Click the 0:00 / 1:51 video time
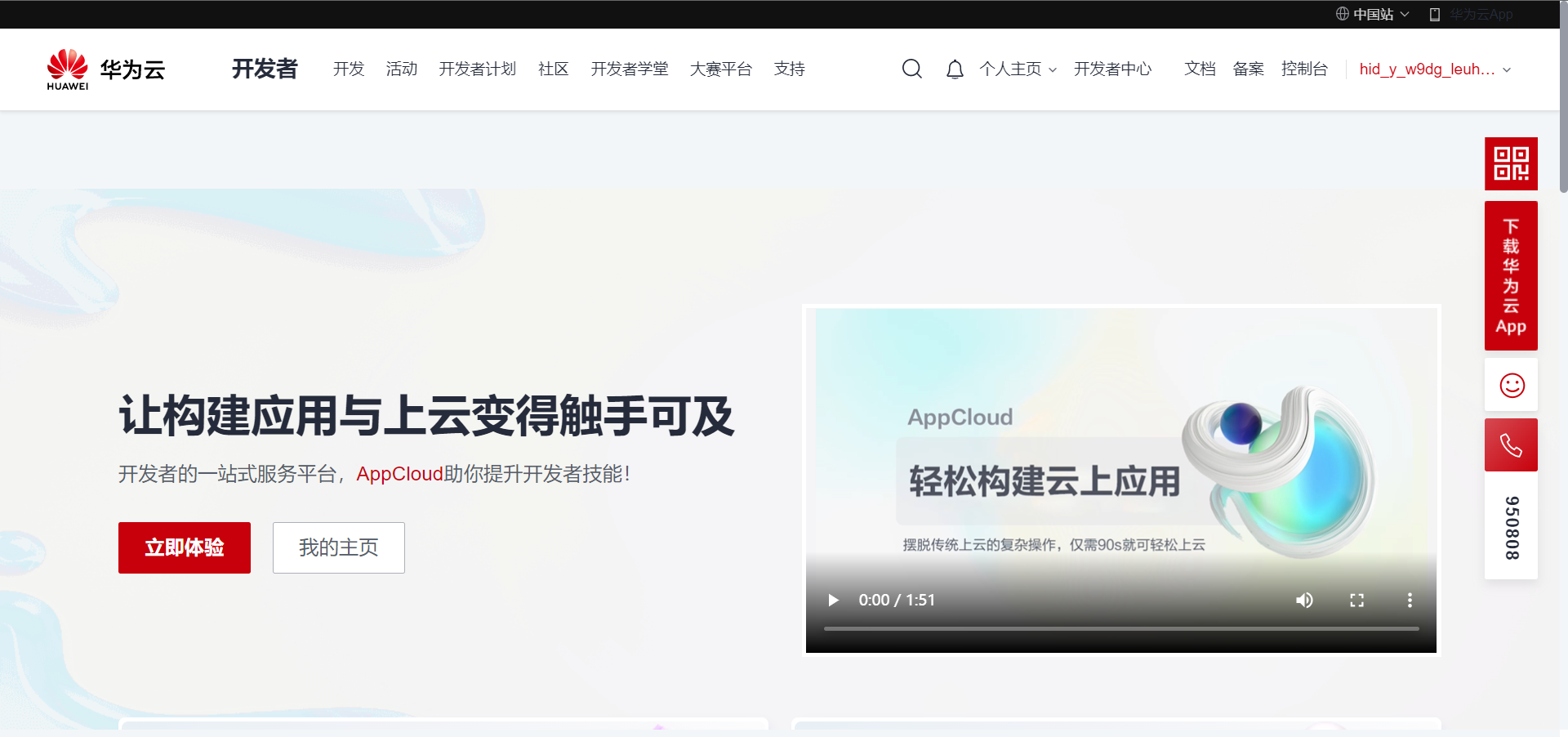1568x737 pixels. tap(897, 601)
